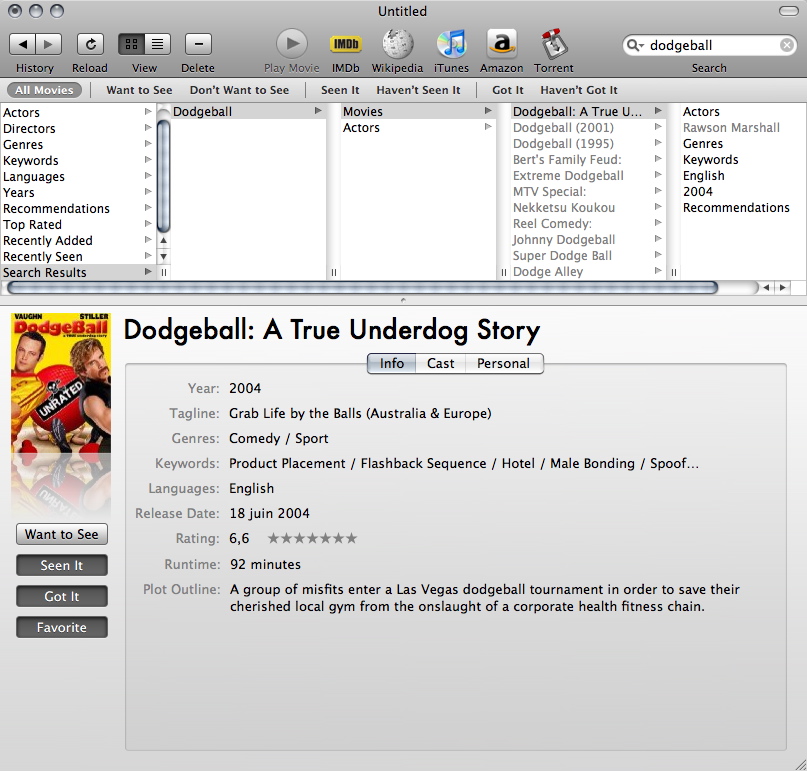
Task: Click the horizontal browser scrollbar
Action: pos(362,288)
